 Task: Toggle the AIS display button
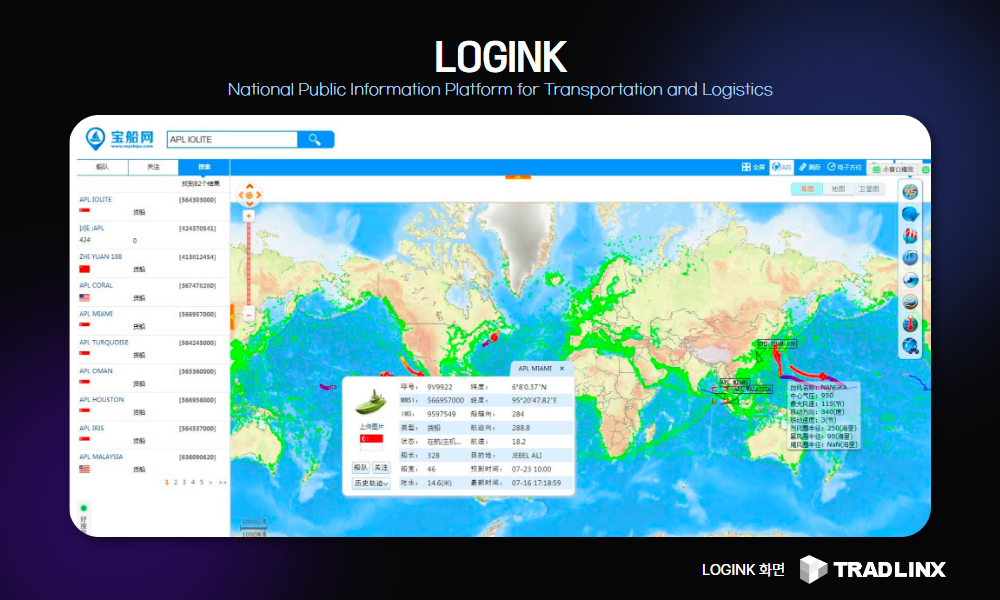[x=781, y=167]
